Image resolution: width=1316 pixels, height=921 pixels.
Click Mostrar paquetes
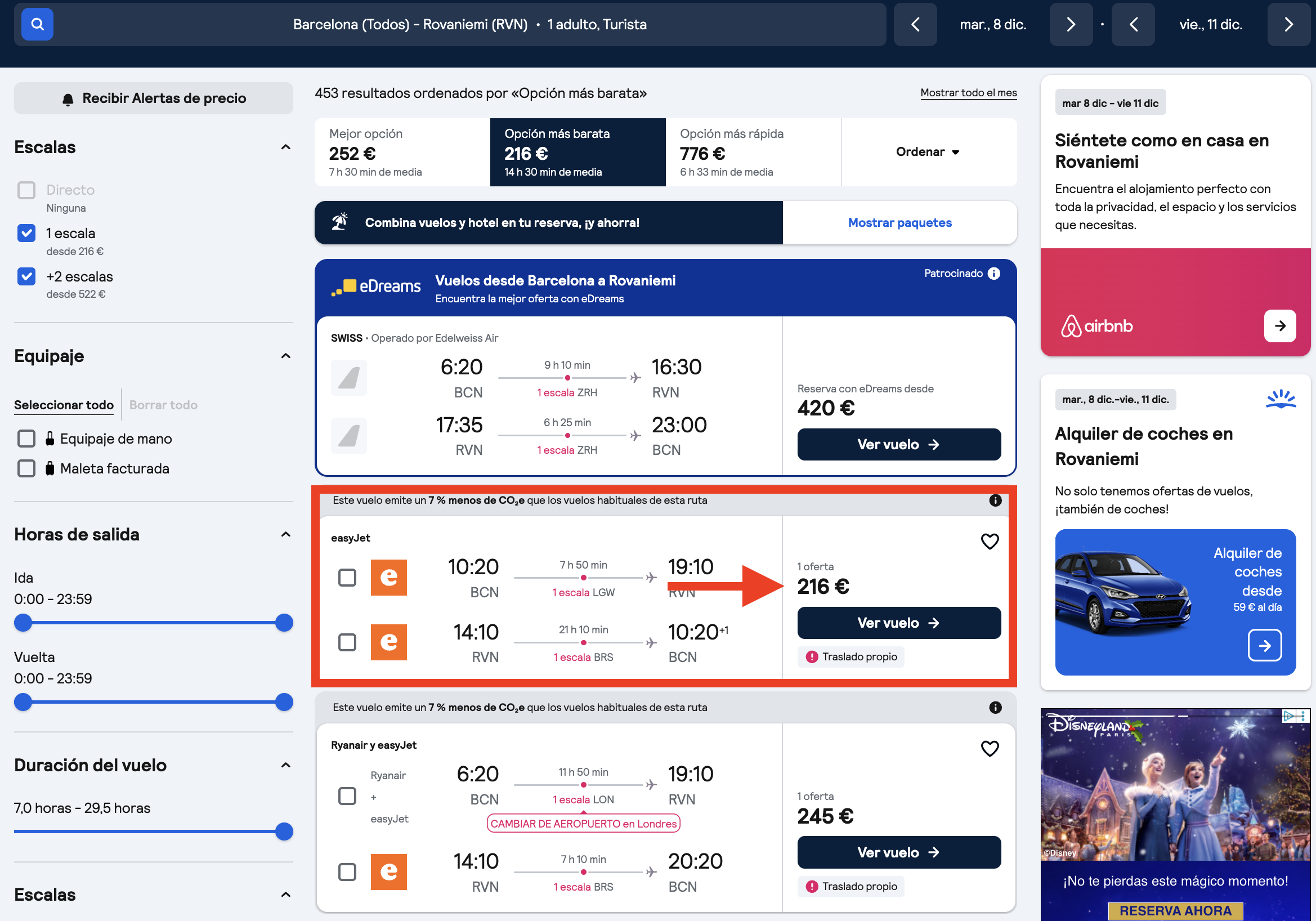(x=899, y=222)
